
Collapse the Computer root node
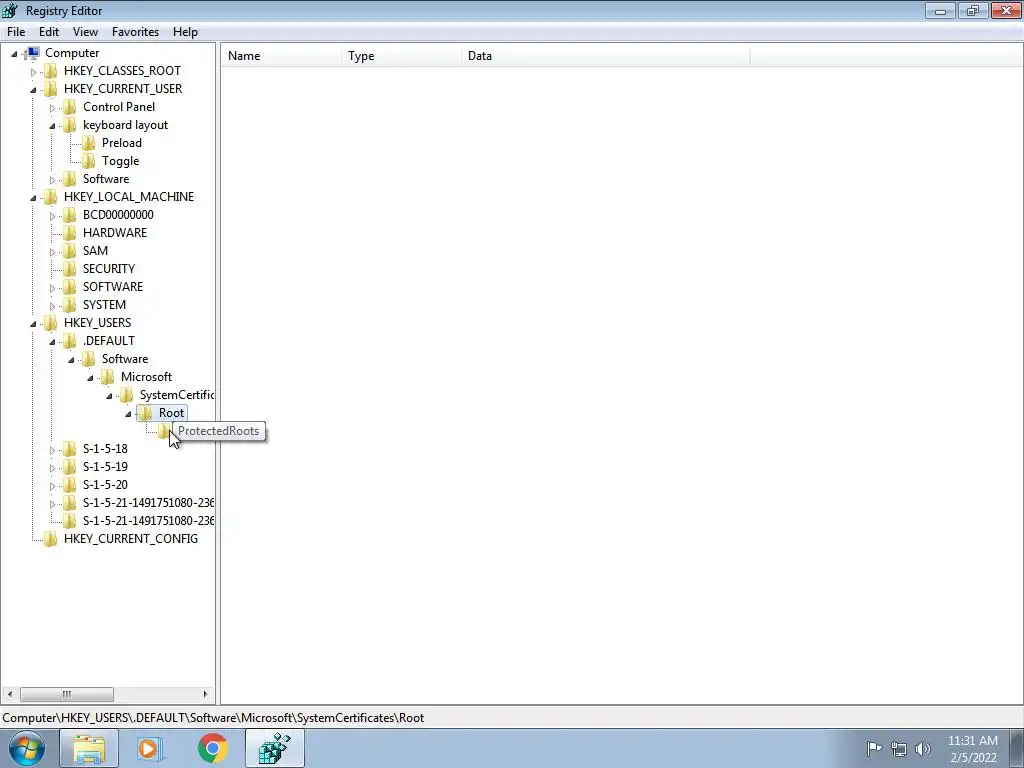point(14,54)
